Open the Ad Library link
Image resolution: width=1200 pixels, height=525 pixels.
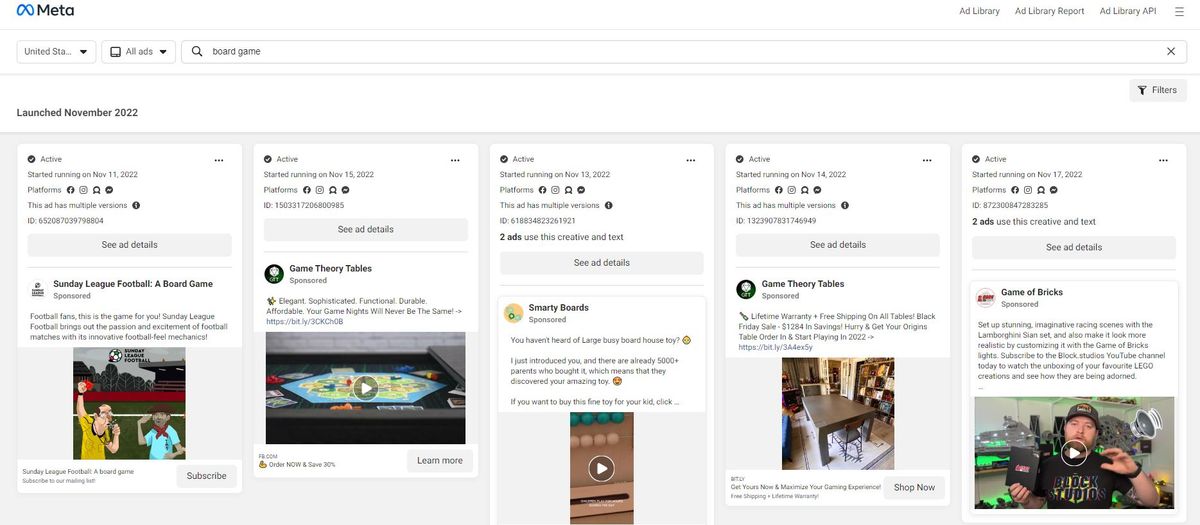979,11
